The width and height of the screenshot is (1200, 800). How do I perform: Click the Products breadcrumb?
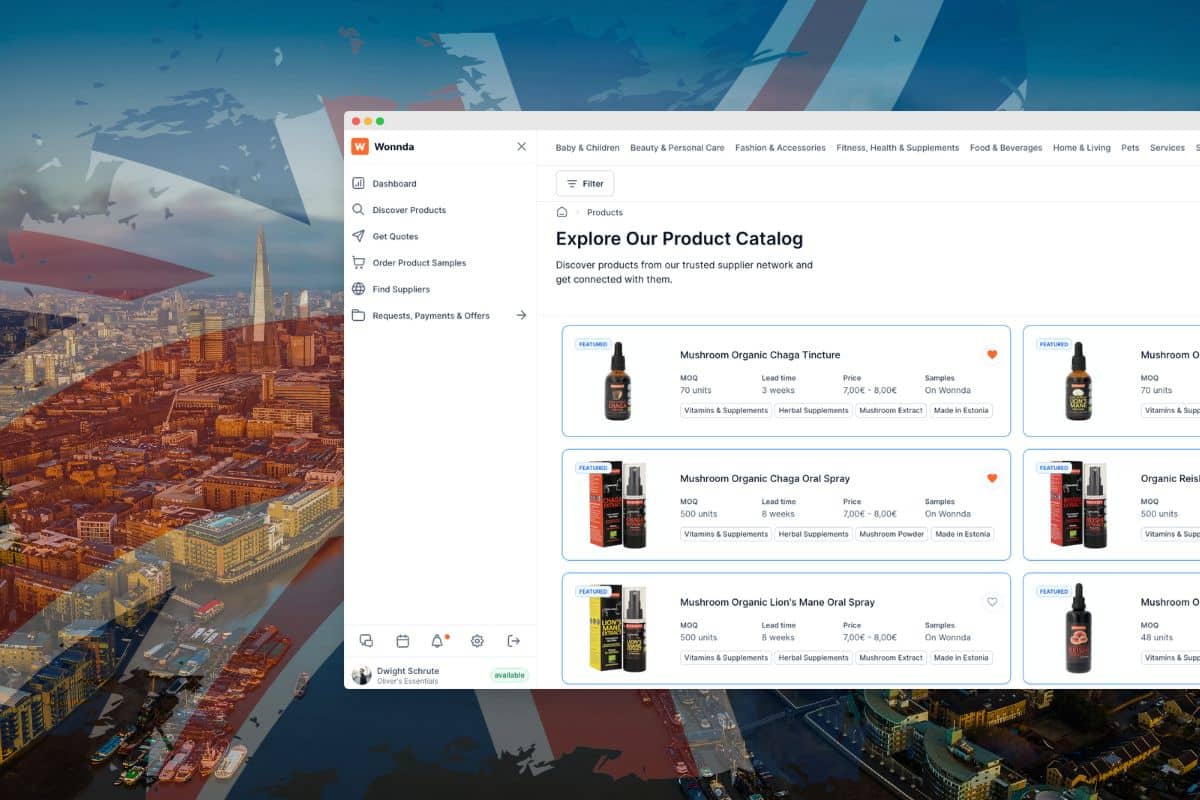pos(605,212)
